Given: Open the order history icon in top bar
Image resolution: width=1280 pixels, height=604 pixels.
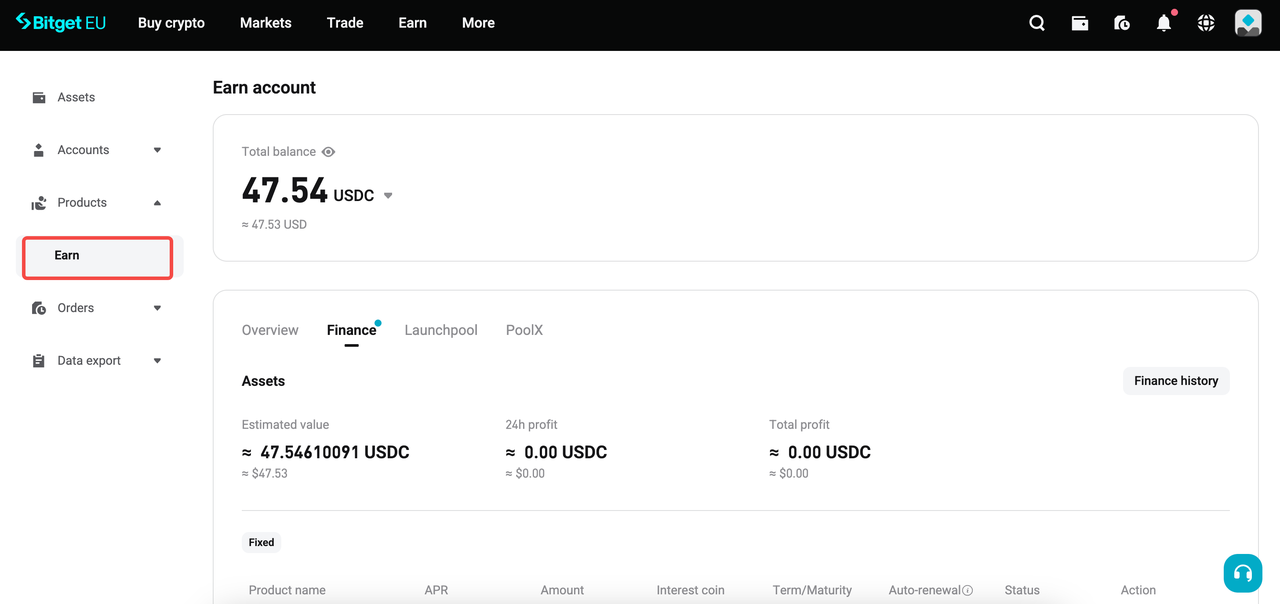Looking at the screenshot, I should (1122, 23).
